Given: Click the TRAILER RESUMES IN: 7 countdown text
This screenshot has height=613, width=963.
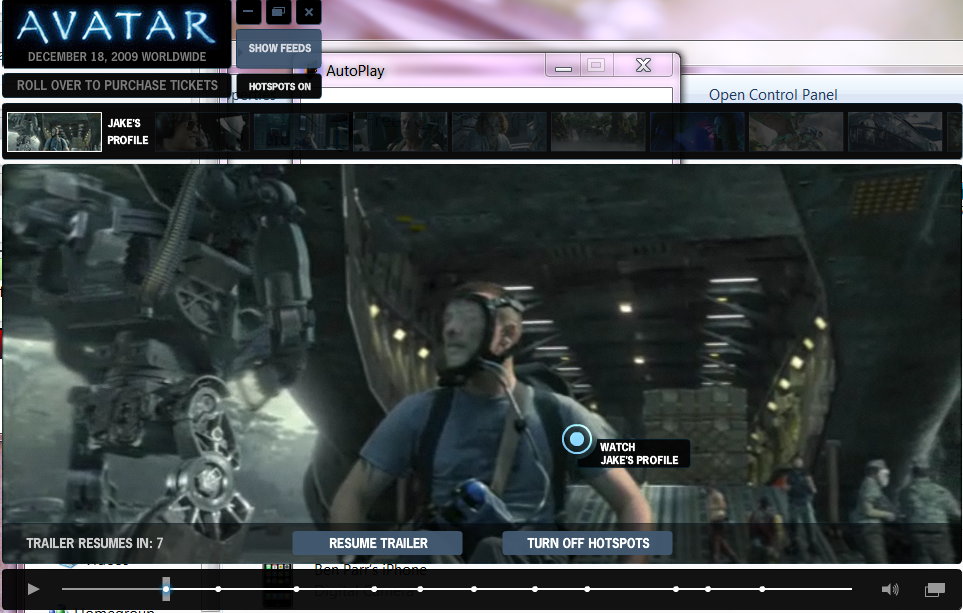Looking at the screenshot, I should coord(95,543).
